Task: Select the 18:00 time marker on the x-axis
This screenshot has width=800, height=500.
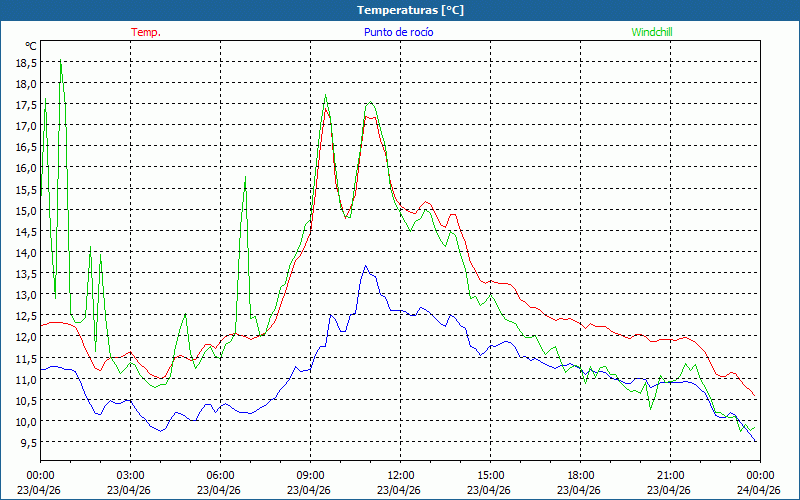Action: point(580,475)
